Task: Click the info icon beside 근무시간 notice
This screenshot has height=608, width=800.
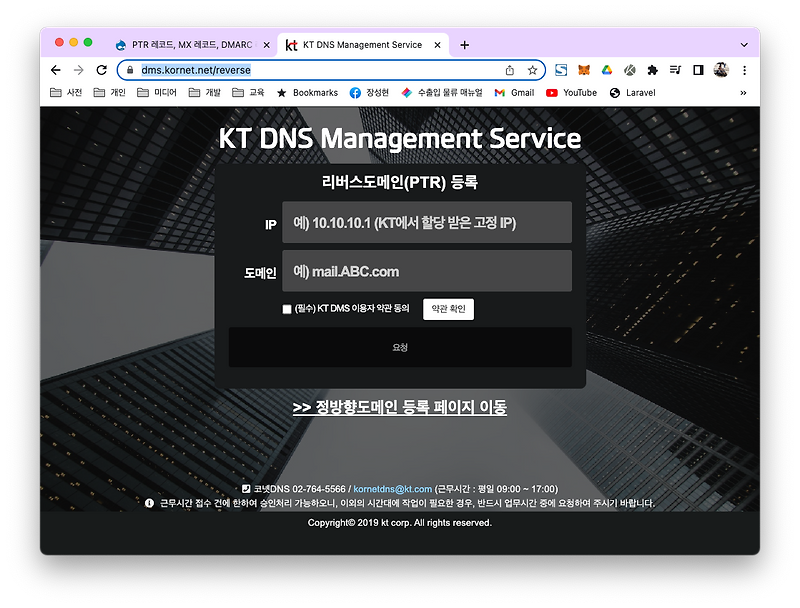Action: click(149, 503)
